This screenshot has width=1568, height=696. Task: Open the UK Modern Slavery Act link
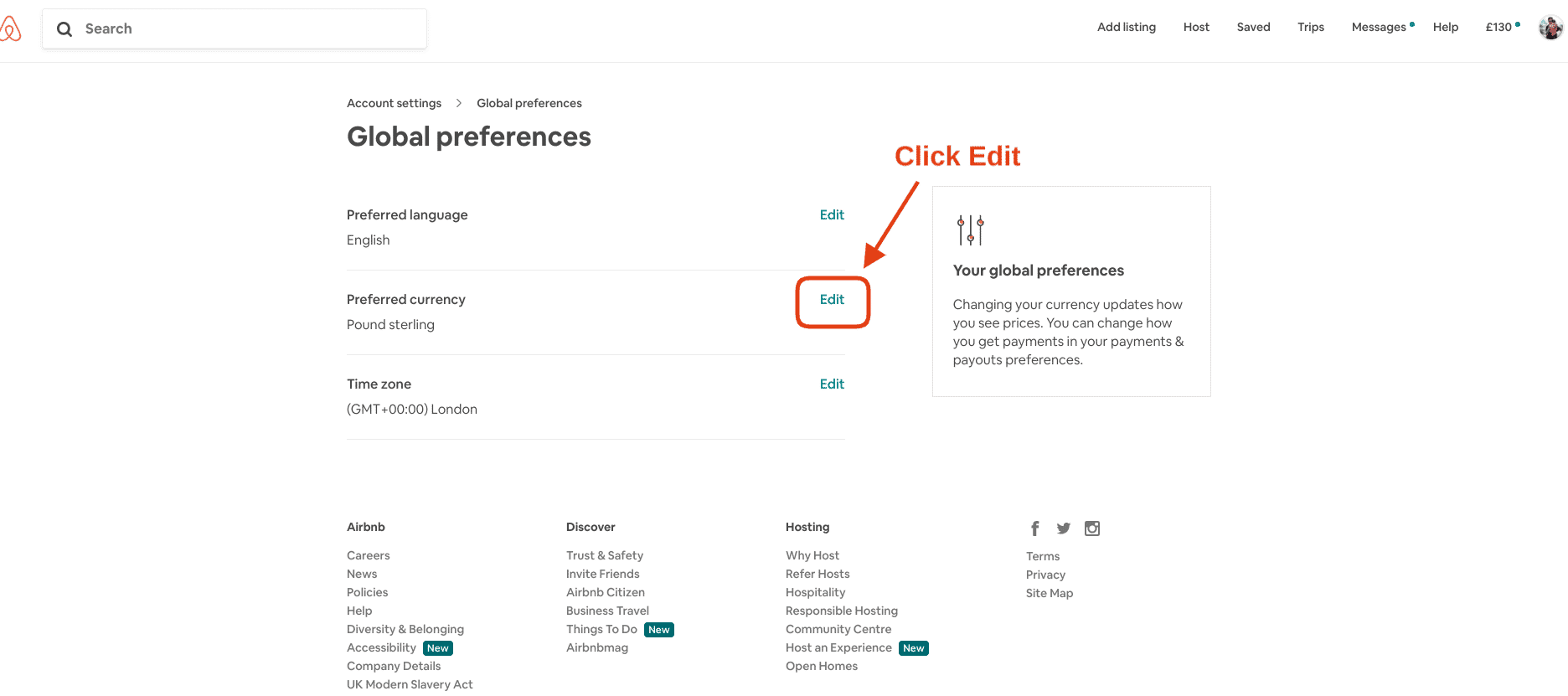(x=410, y=684)
